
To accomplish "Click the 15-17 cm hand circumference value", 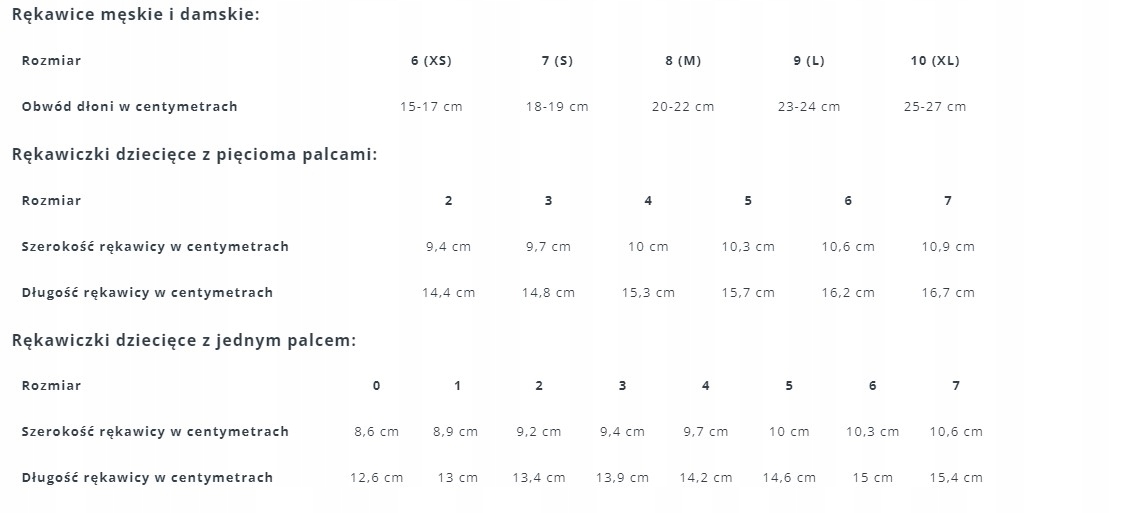I will (431, 107).
